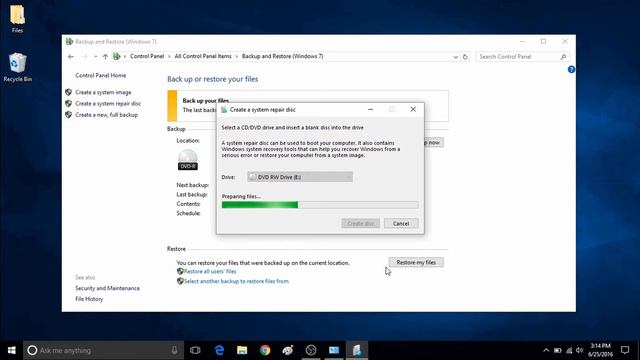Open the system repair disc taskbar item
Image resolution: width=640 pixels, height=360 pixels.
pos(357,350)
